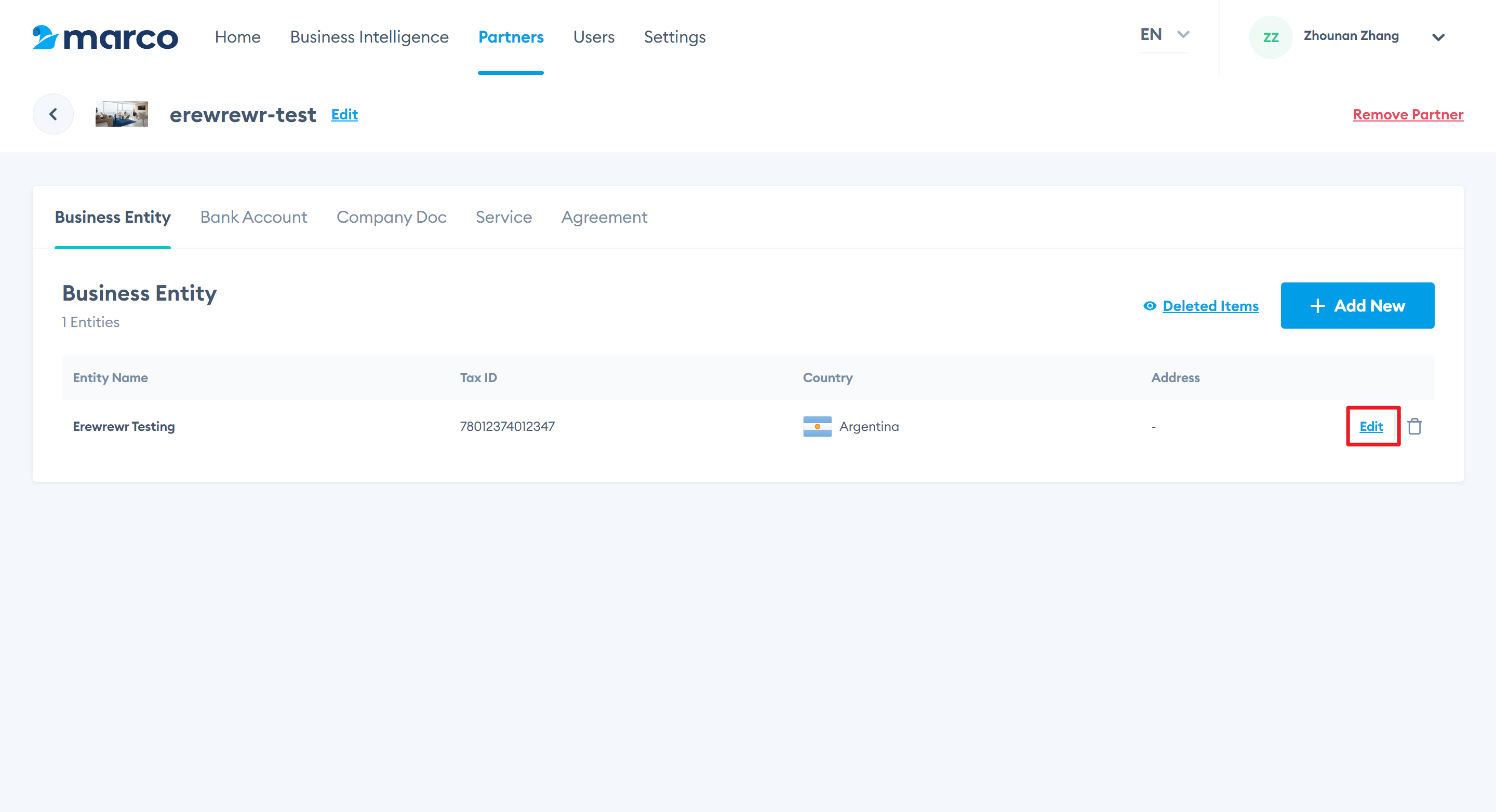Select the Service tab

pos(503,217)
